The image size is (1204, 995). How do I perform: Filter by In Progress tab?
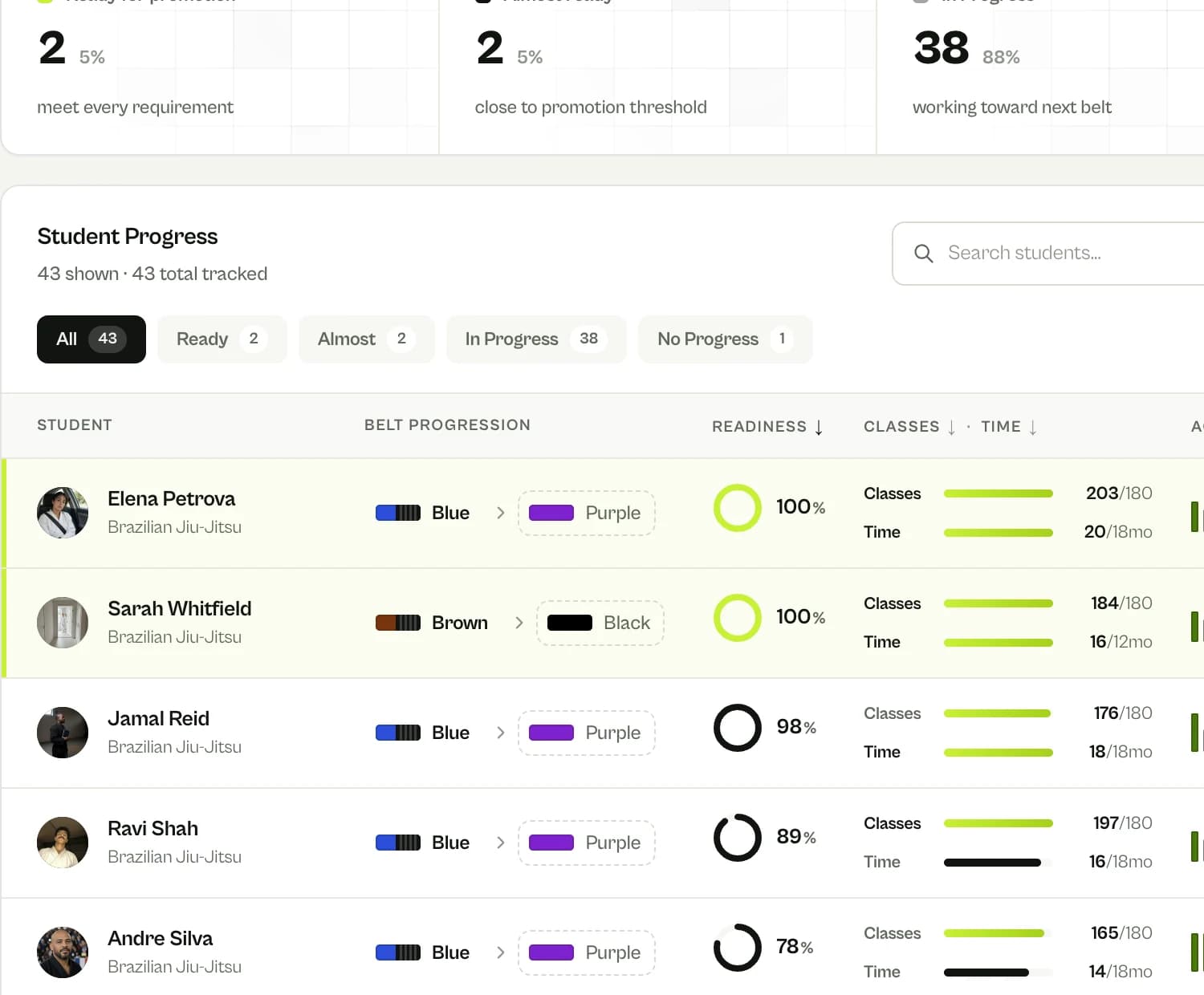[536, 339]
